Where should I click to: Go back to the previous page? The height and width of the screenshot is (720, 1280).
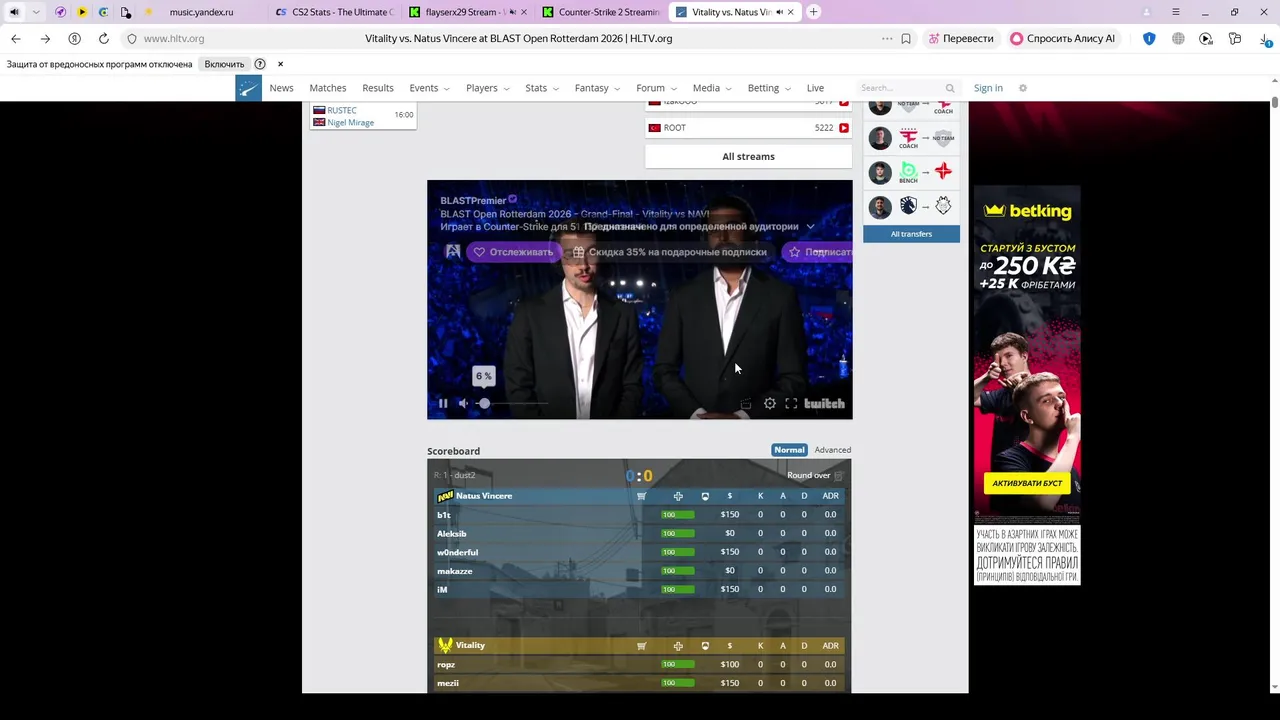tap(16, 39)
